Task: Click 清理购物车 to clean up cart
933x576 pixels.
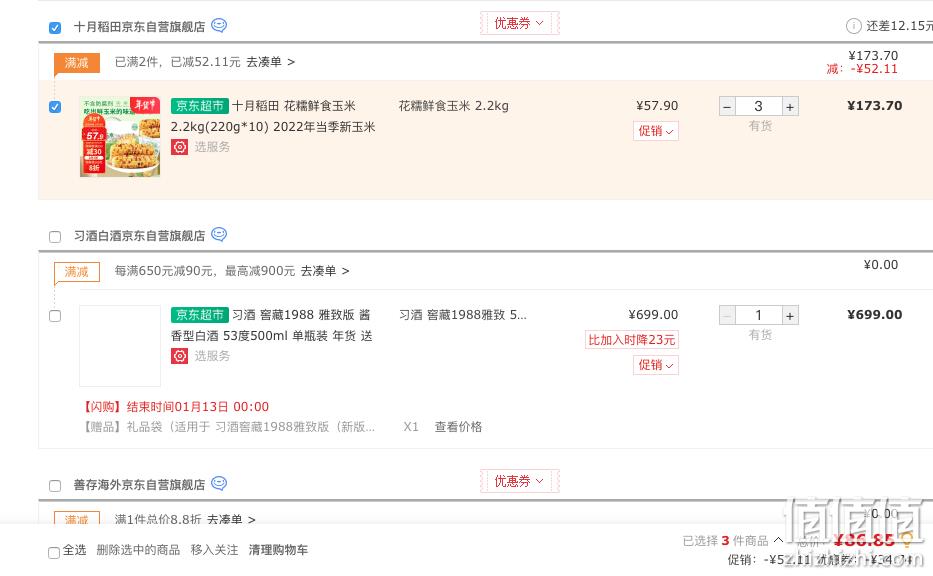Action: pyautogui.click(x=278, y=550)
